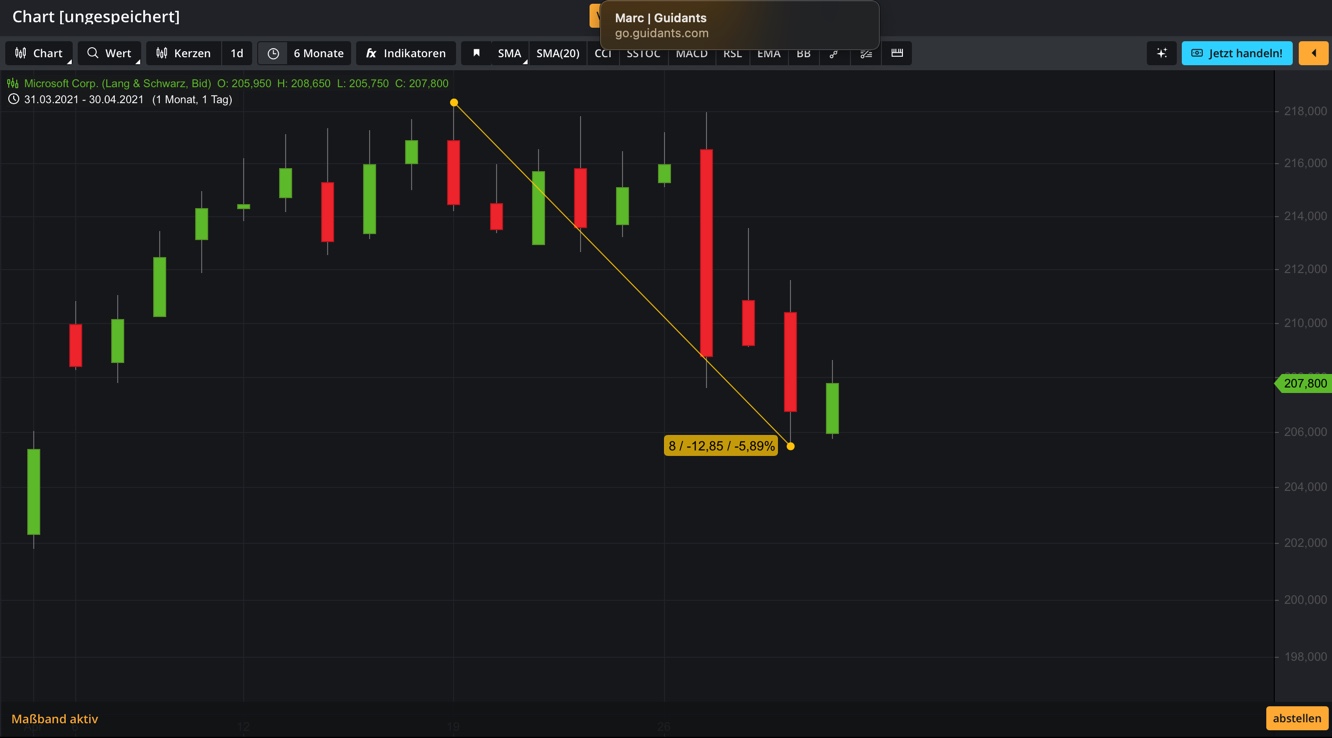Click the measurement label 8 / -12,85 / -5,89%

coord(721,446)
